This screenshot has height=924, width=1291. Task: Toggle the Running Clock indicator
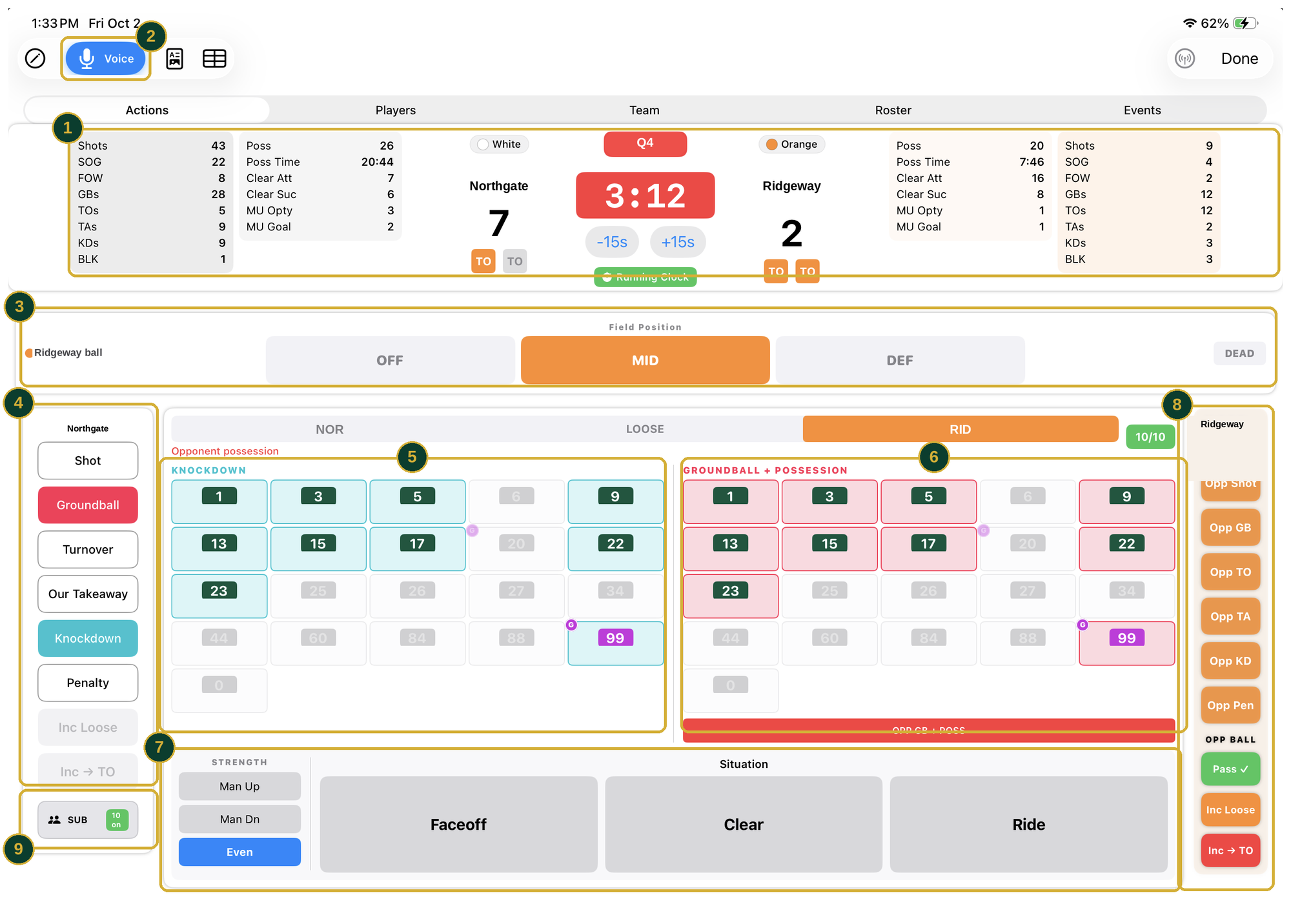coord(645,277)
